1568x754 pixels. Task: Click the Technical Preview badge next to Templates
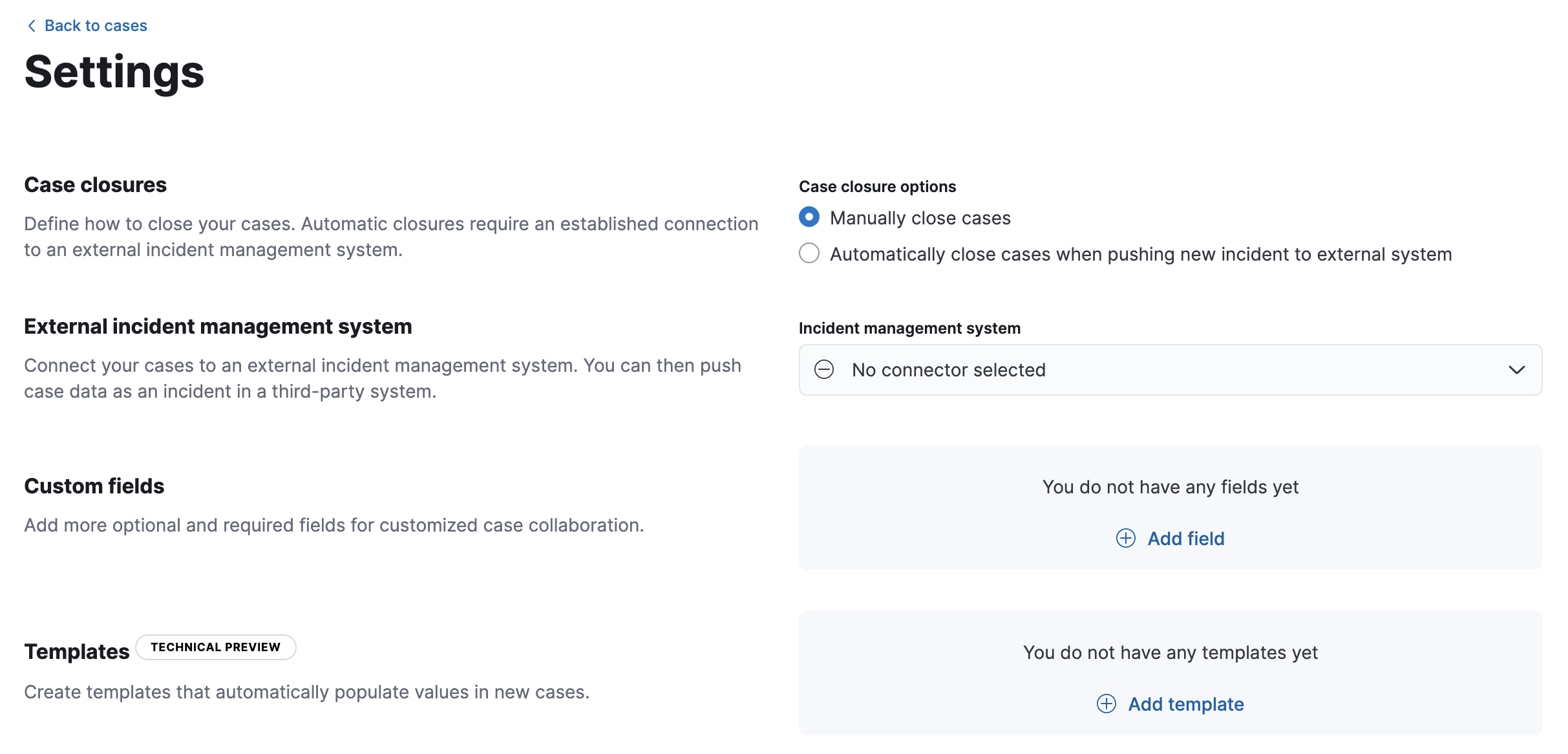pyautogui.click(x=215, y=647)
